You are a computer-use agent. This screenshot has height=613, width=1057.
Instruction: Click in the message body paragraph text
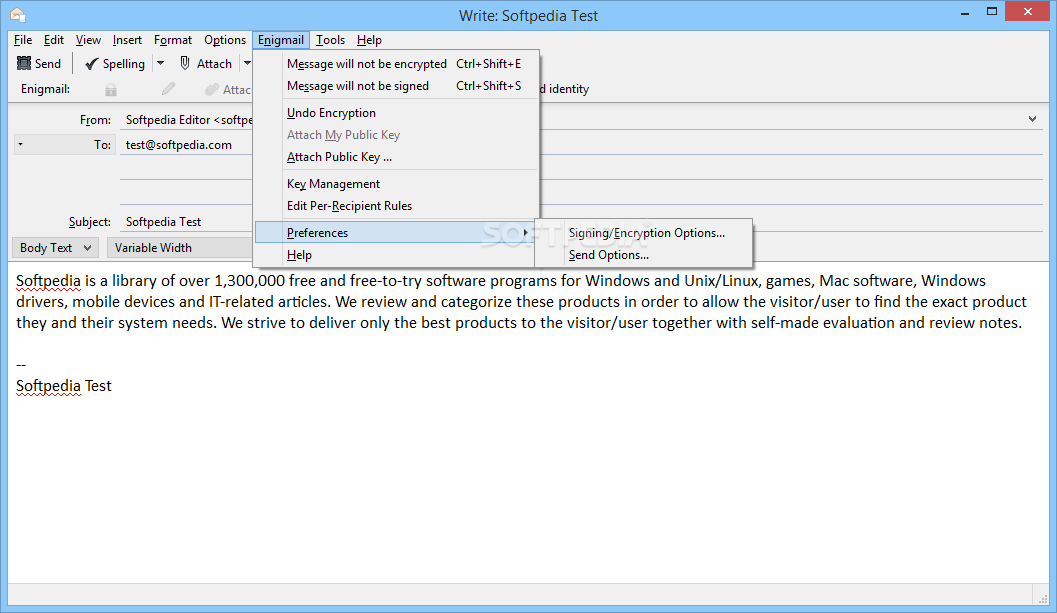pyautogui.click(x=520, y=301)
